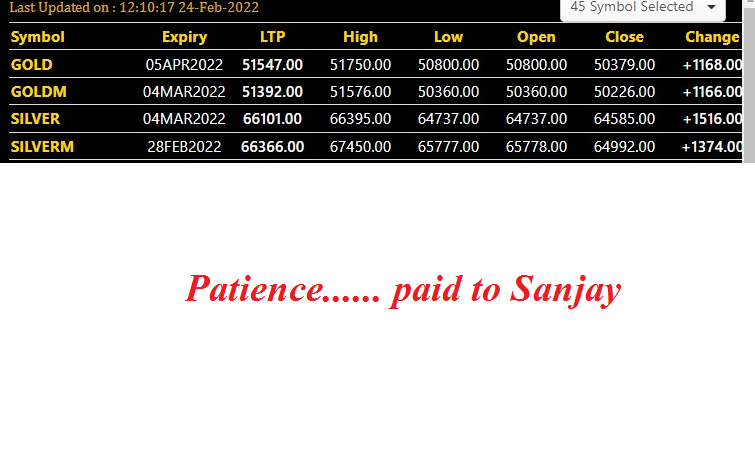Click GOLD high value 51750.00

click(x=360, y=65)
